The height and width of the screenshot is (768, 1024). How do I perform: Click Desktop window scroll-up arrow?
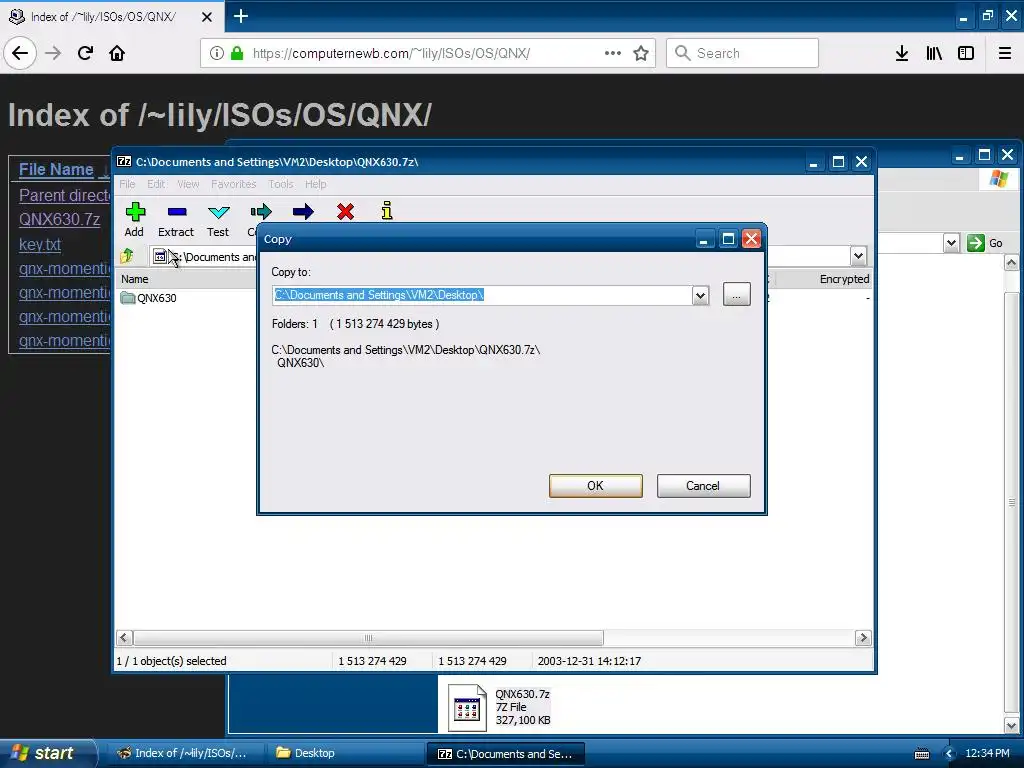pyautogui.click(x=1011, y=263)
